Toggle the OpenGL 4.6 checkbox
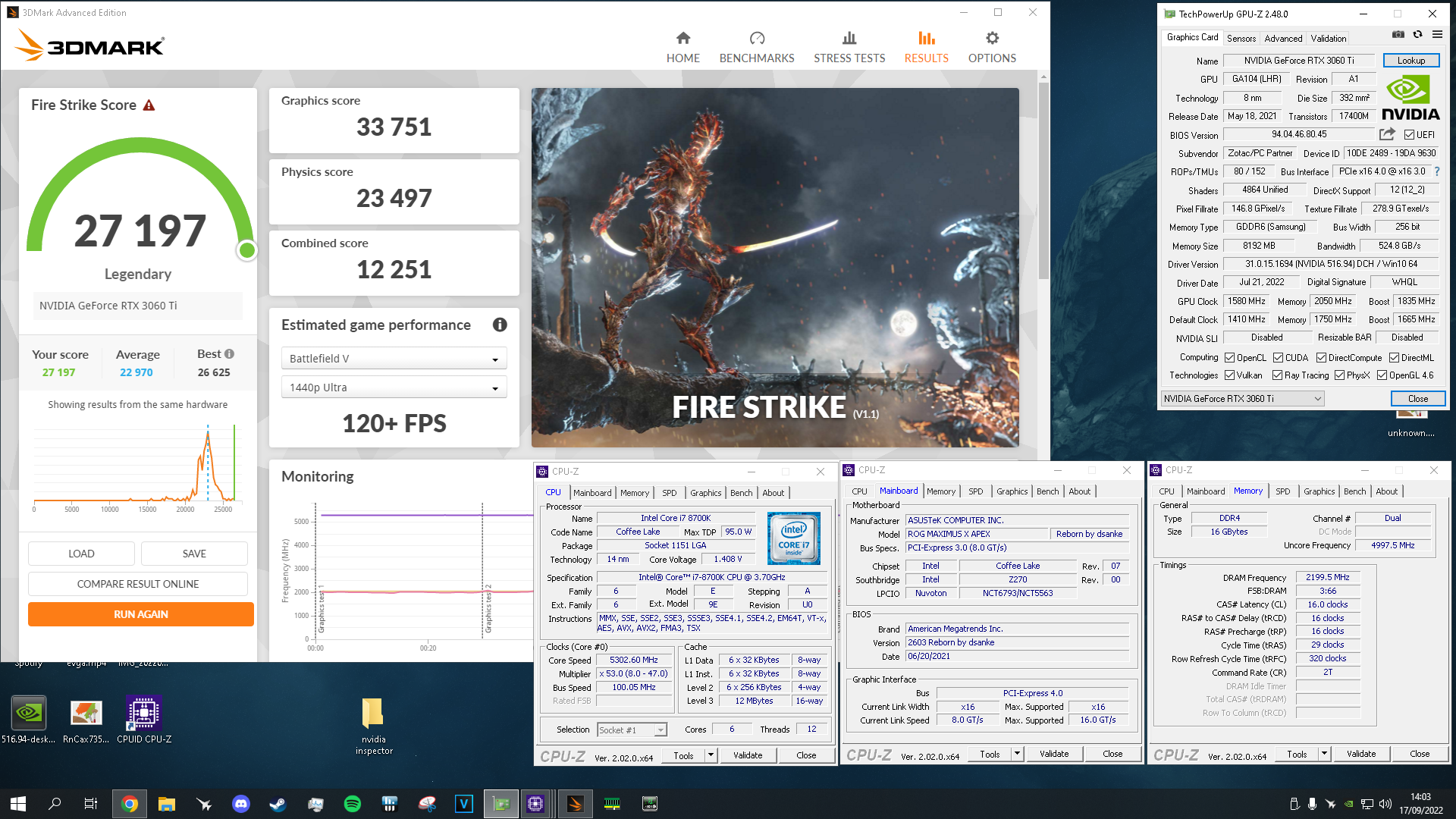The image size is (1456, 819). [1382, 375]
